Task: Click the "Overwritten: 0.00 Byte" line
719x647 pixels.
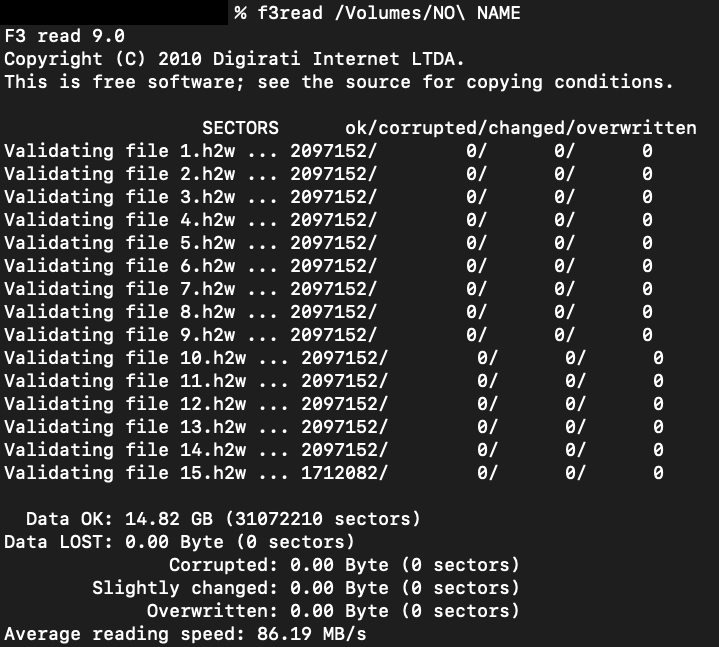Action: coord(333,611)
